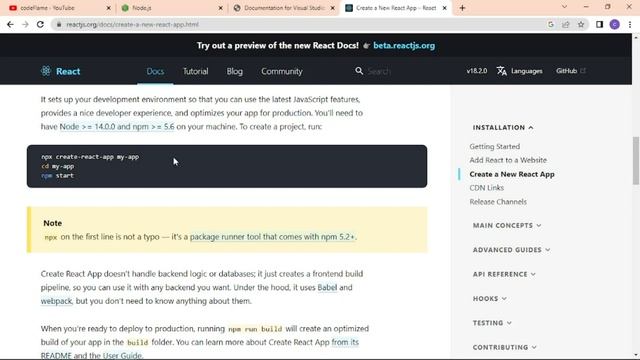The width and height of the screenshot is (640, 360).
Task: Click the site lock icon in address bar
Action: [59, 24]
